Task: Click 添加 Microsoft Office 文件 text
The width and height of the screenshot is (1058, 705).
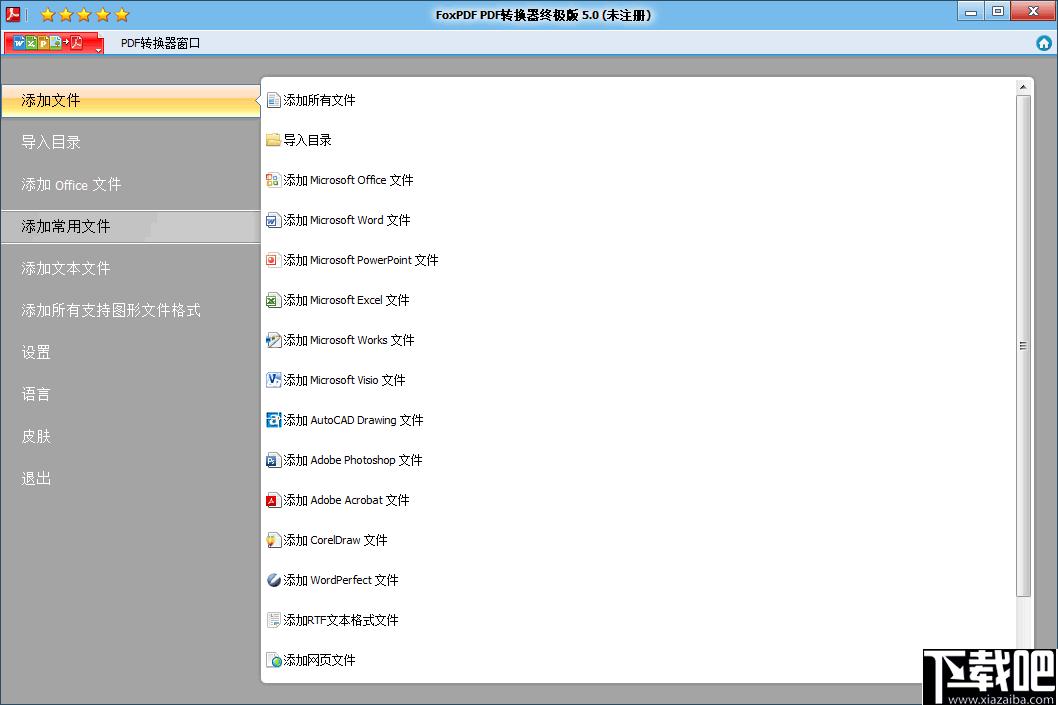Action: tap(348, 180)
